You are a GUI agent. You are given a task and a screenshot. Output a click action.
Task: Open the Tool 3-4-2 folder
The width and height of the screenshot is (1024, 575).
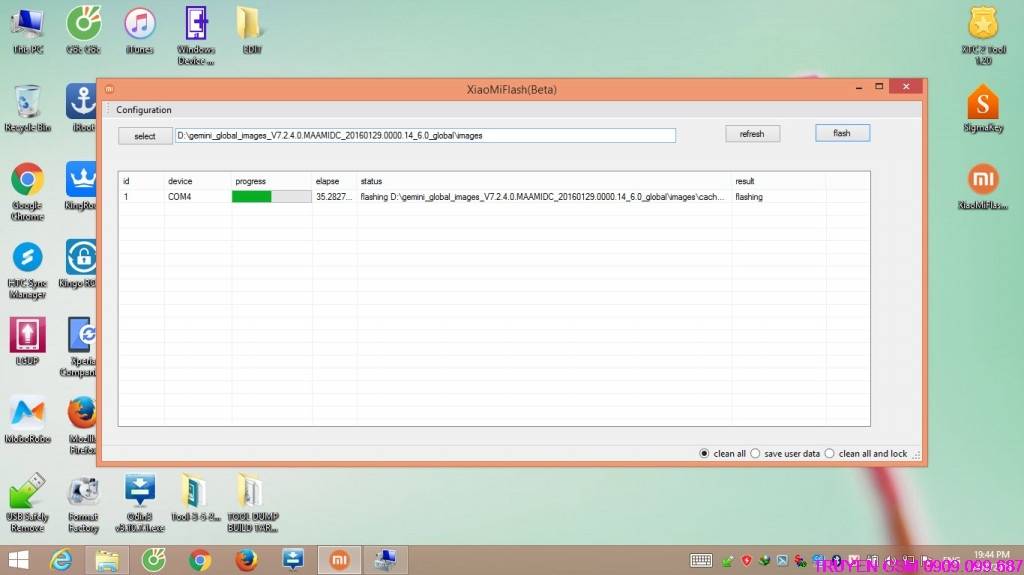point(196,498)
